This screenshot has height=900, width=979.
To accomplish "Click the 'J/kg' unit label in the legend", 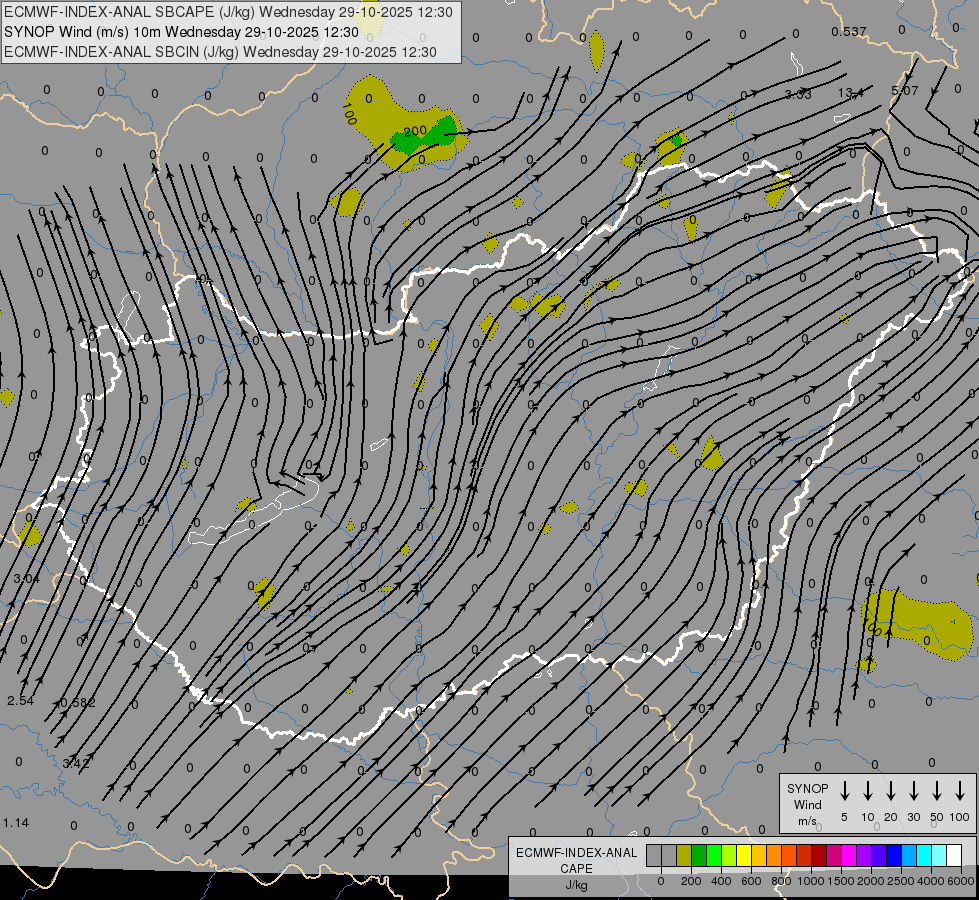I will coord(576,885).
